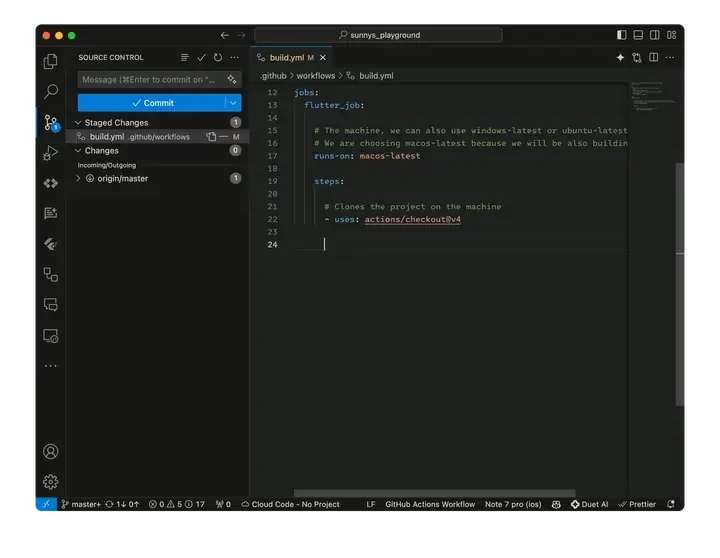
Task: Open Source Control view in activity bar
Action: (x=51, y=123)
